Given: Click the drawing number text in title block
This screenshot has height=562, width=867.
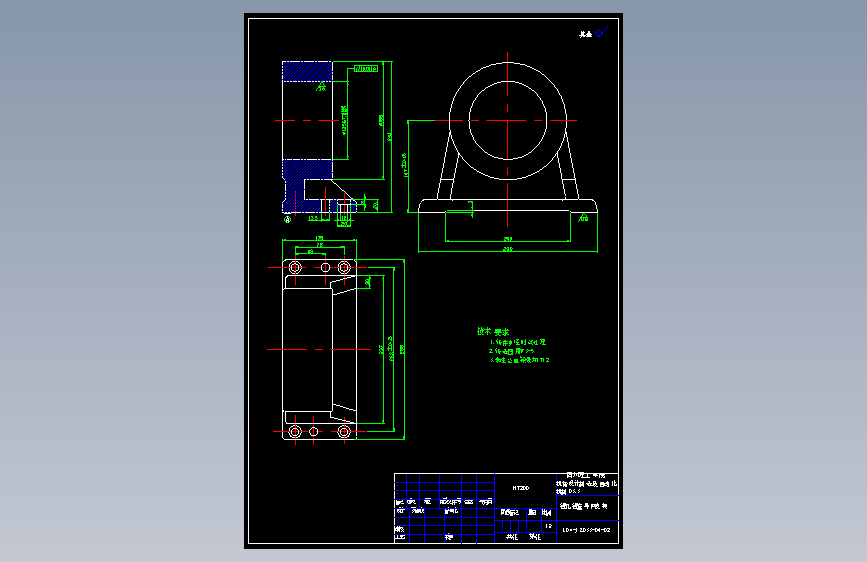Looking at the screenshot, I should point(587,530).
